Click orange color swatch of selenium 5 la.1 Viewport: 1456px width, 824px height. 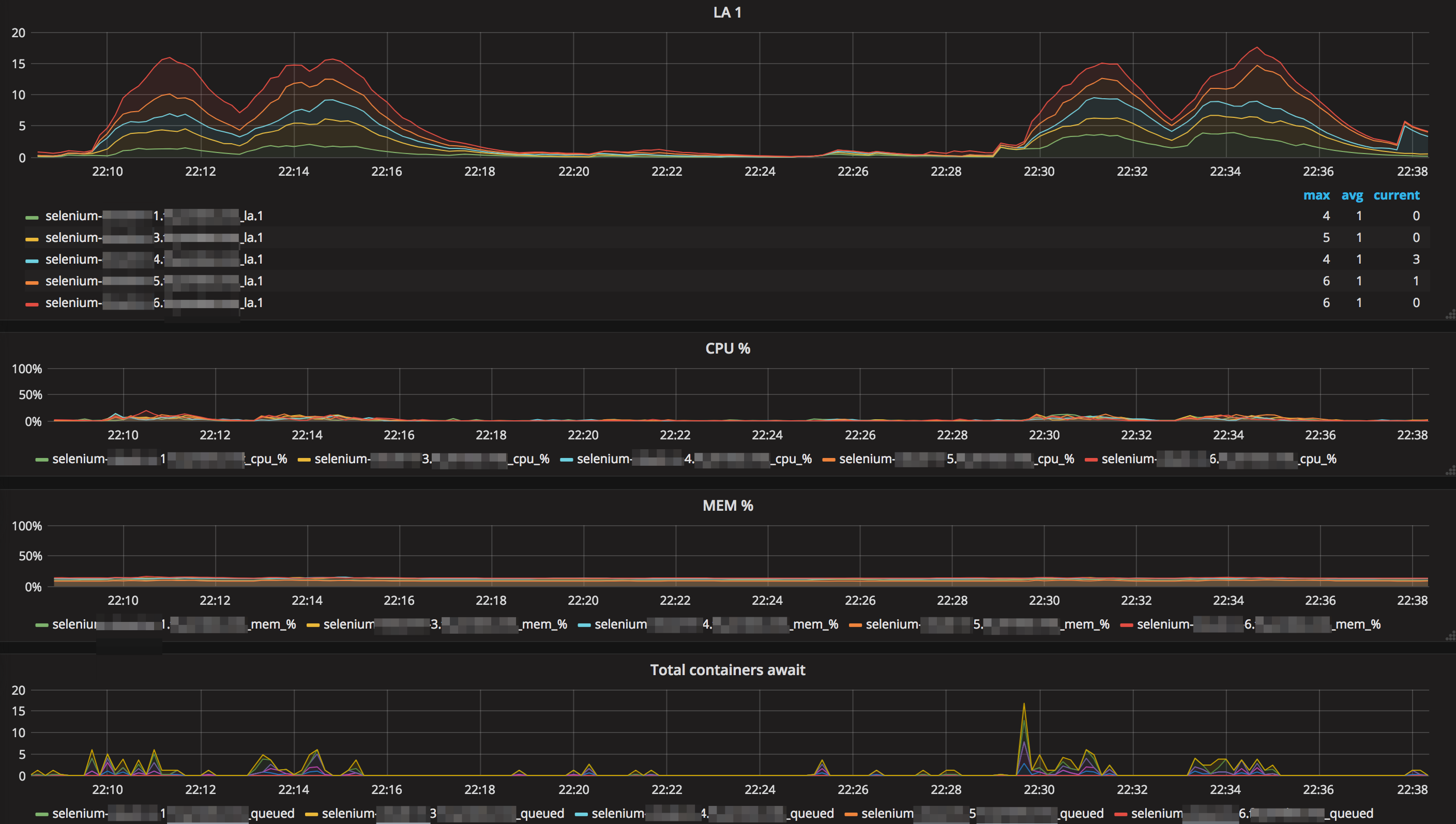click(x=32, y=282)
